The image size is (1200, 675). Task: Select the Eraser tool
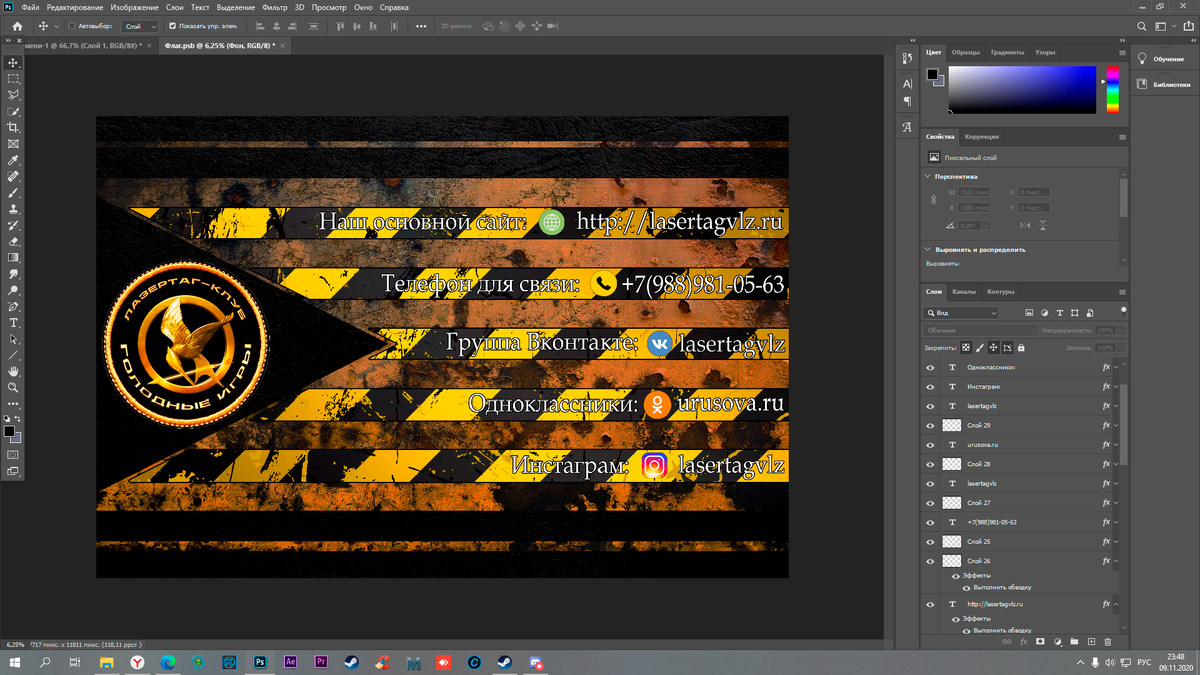[x=14, y=241]
